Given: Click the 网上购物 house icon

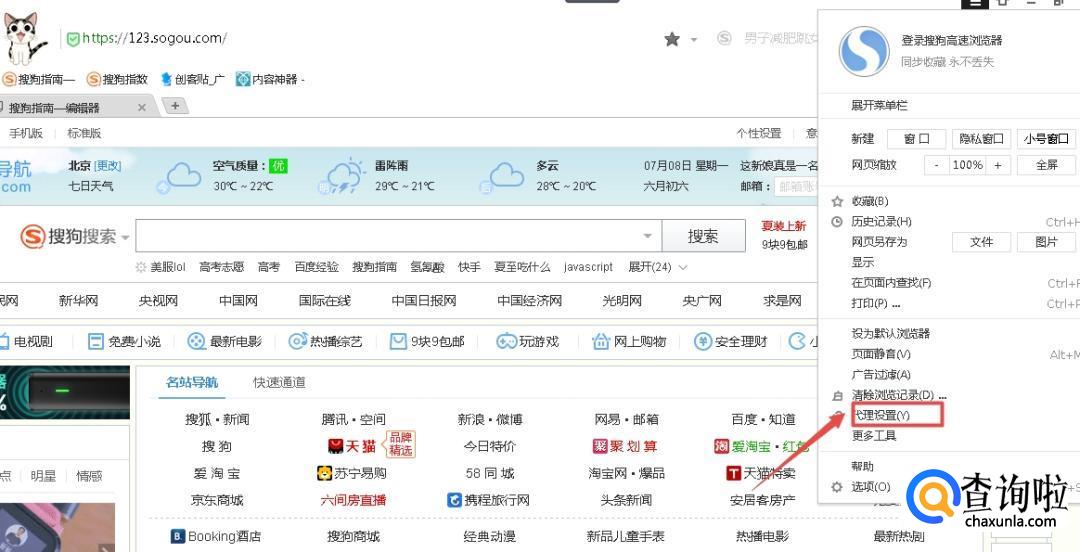Looking at the screenshot, I should [601, 341].
